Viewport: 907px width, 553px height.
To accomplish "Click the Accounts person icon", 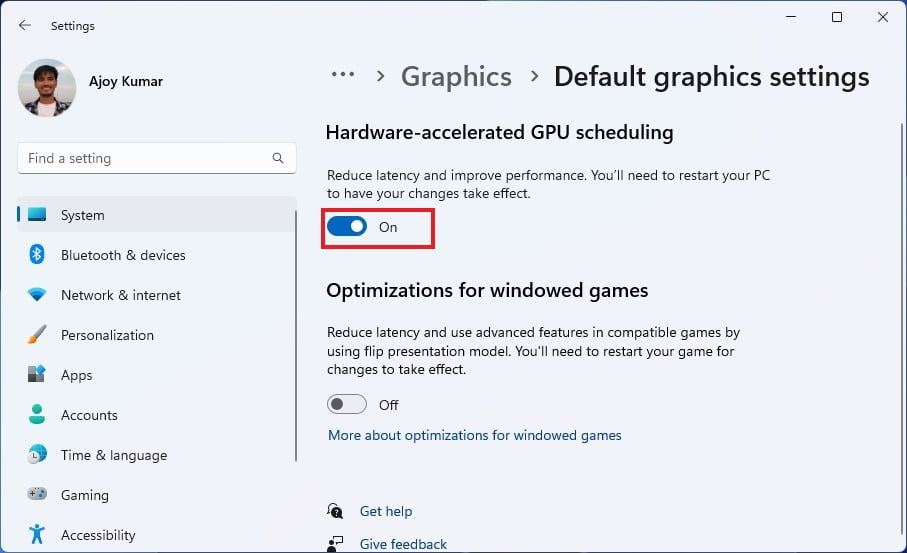I will click(x=37, y=414).
